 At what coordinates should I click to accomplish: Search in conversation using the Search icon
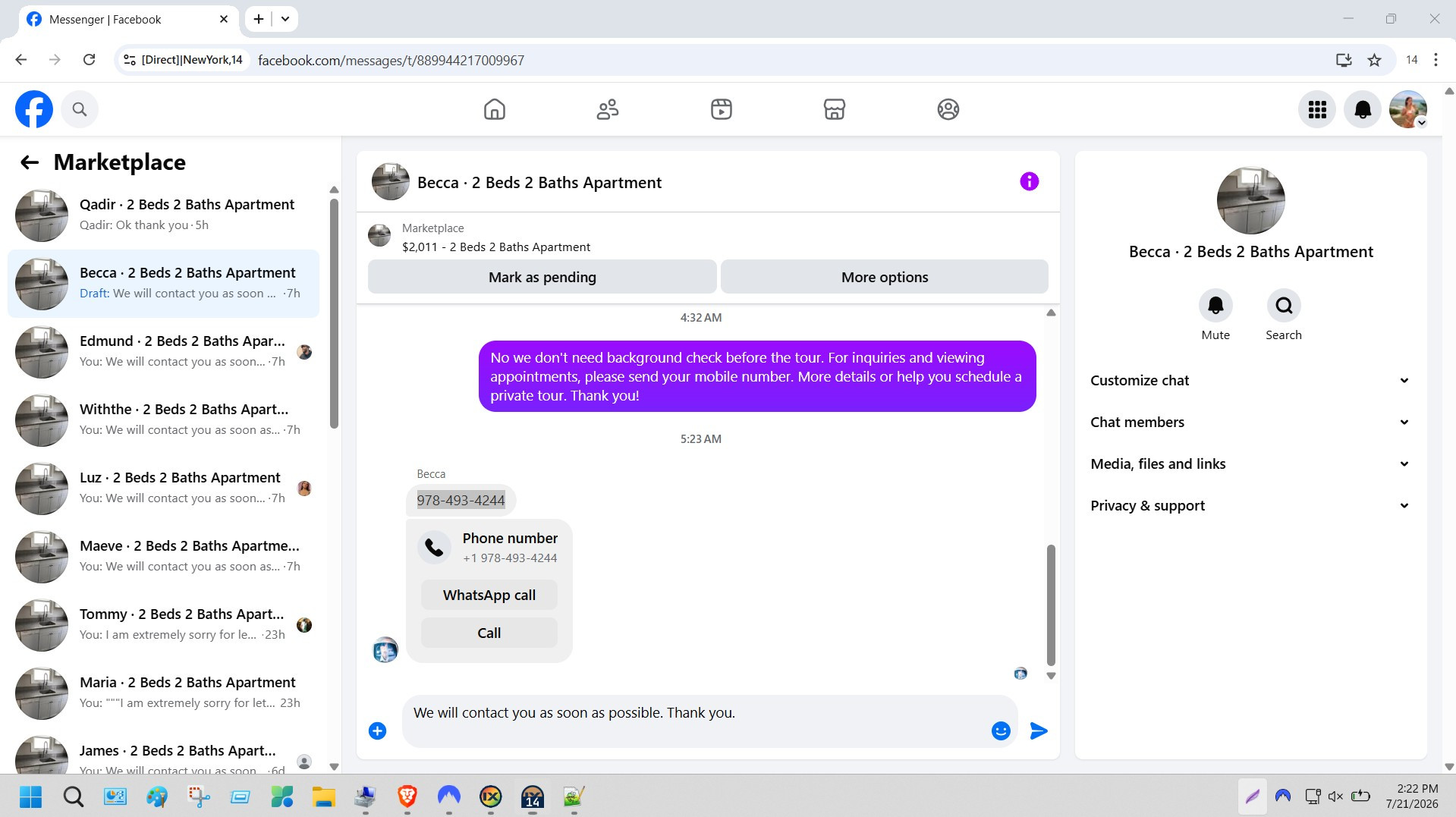click(x=1284, y=306)
